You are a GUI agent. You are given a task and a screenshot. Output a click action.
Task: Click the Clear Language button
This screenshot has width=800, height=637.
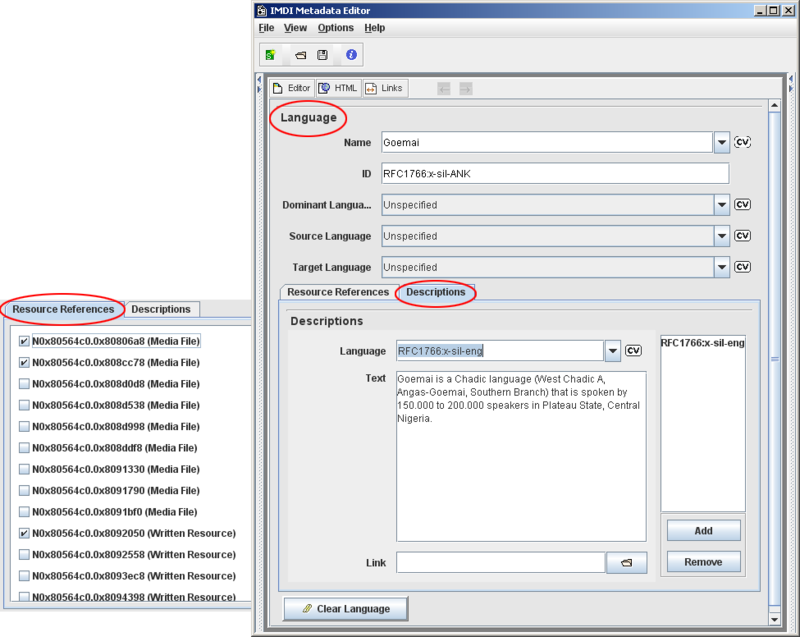pyautogui.click(x=346, y=608)
